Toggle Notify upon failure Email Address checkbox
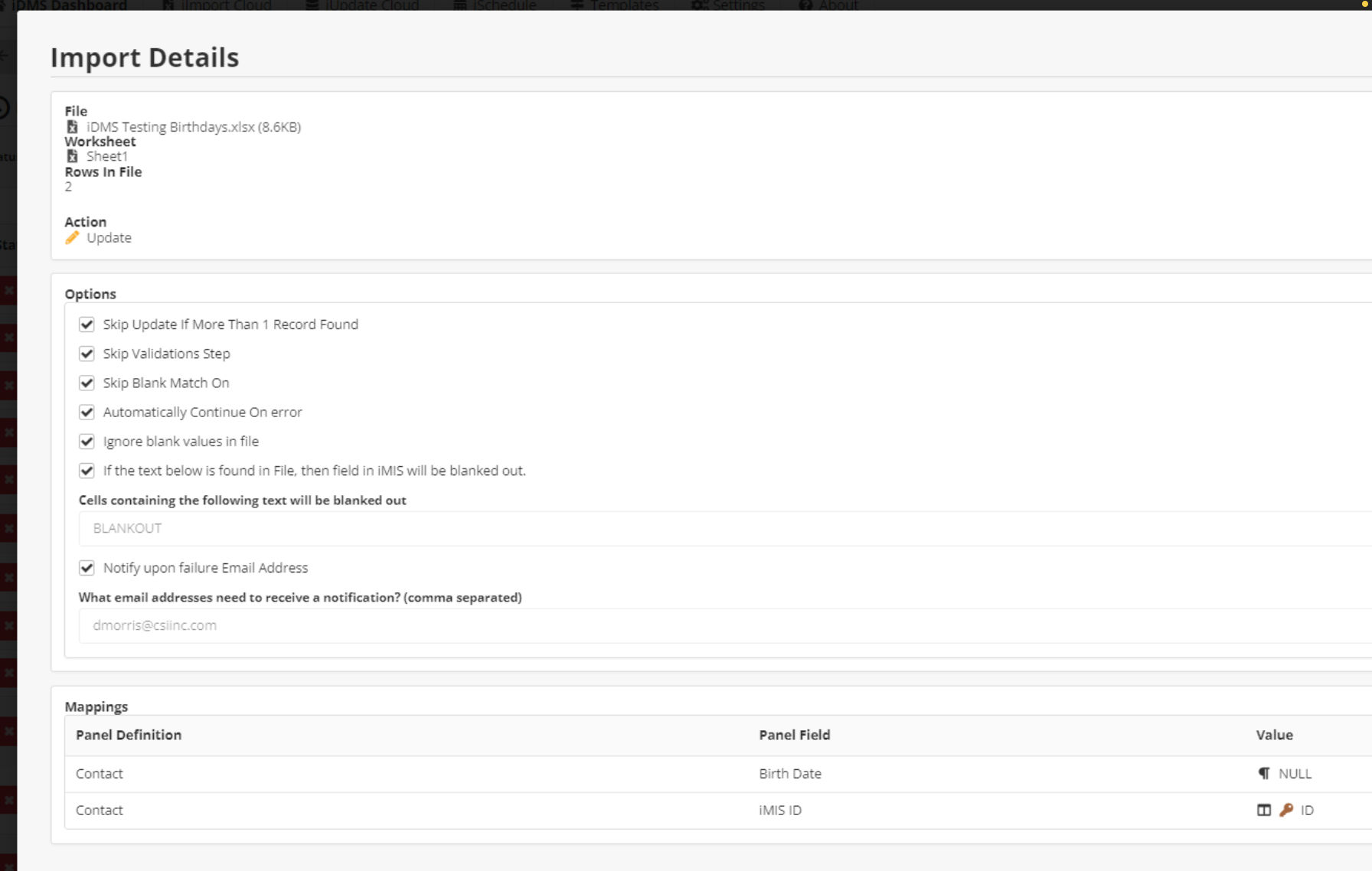This screenshot has width=1372, height=871. coord(87,568)
